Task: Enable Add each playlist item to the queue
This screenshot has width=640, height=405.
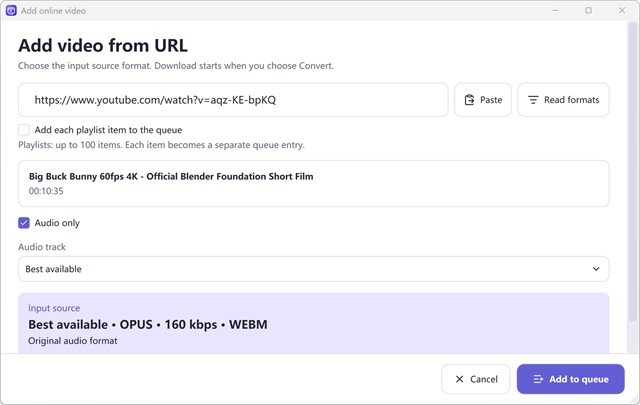Action: (x=24, y=130)
